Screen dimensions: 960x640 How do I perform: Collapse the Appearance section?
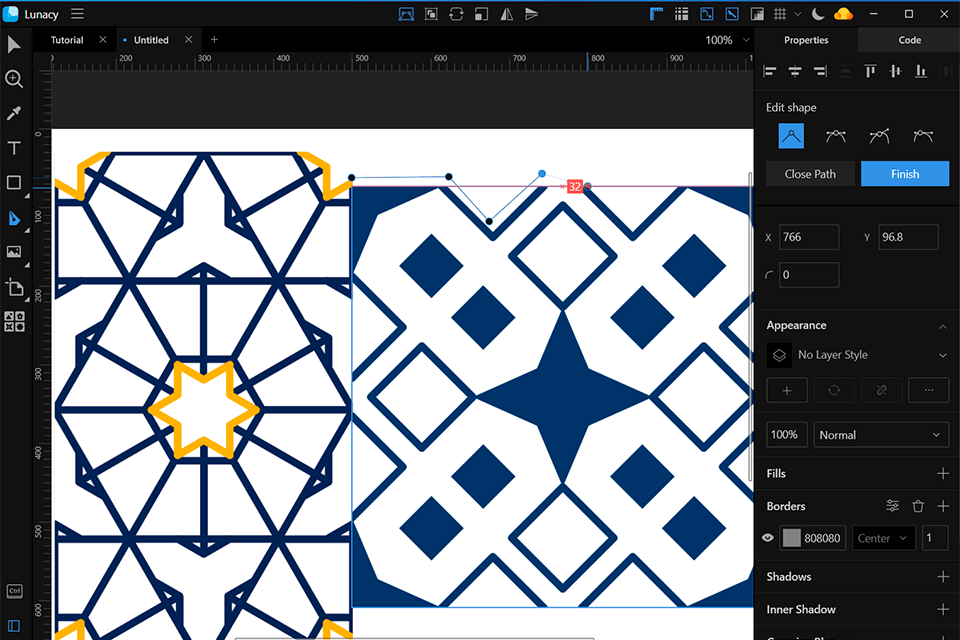pyautogui.click(x=943, y=325)
